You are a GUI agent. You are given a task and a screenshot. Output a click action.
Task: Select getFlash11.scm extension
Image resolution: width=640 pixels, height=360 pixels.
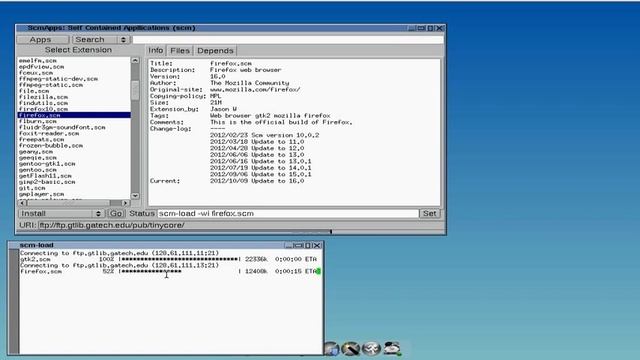point(74,176)
